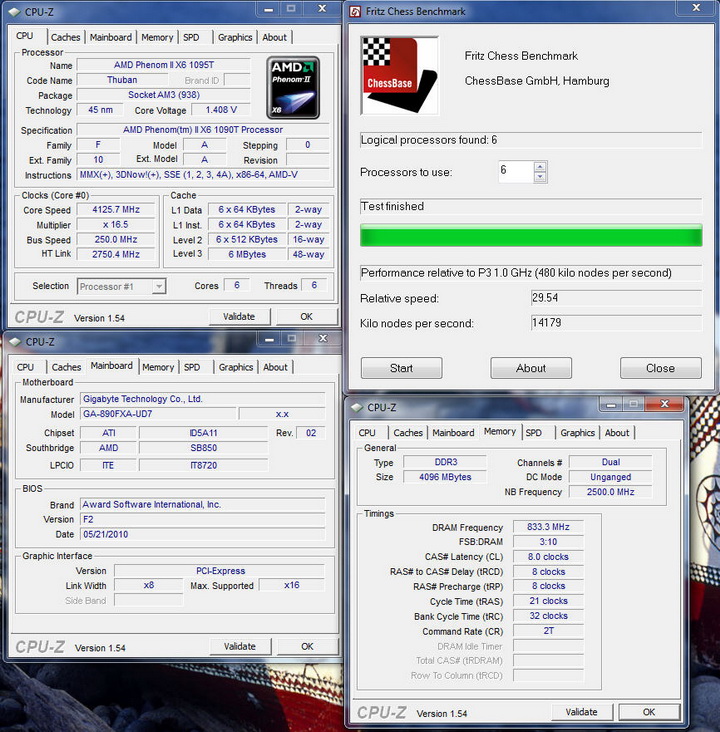Open Mainboard tab in Memory CPU-Z window
Screen dimensions: 720x732
(453, 433)
